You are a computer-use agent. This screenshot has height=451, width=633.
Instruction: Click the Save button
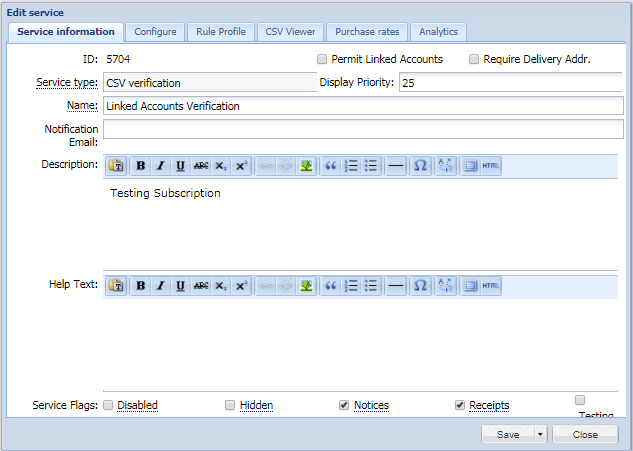[x=508, y=435]
